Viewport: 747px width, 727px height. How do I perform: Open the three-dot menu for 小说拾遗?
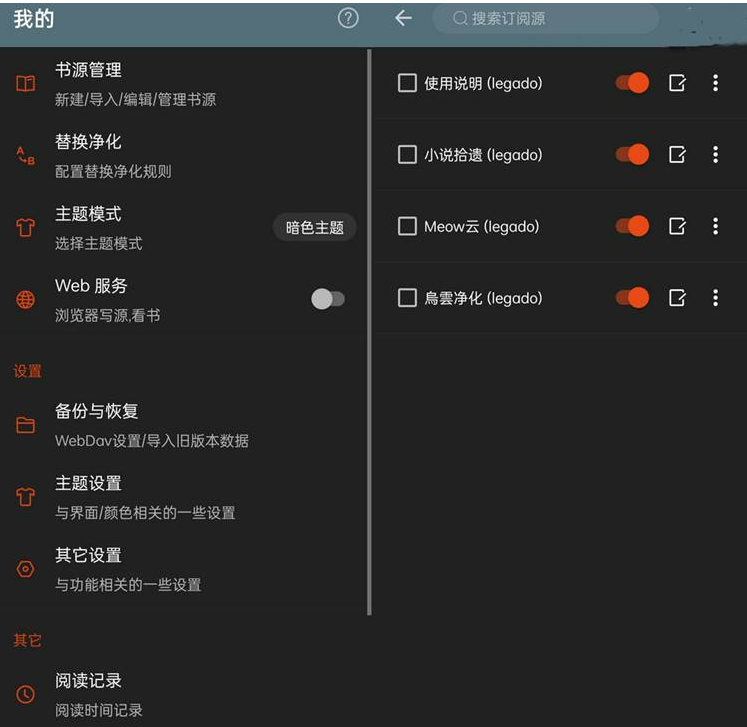point(715,154)
